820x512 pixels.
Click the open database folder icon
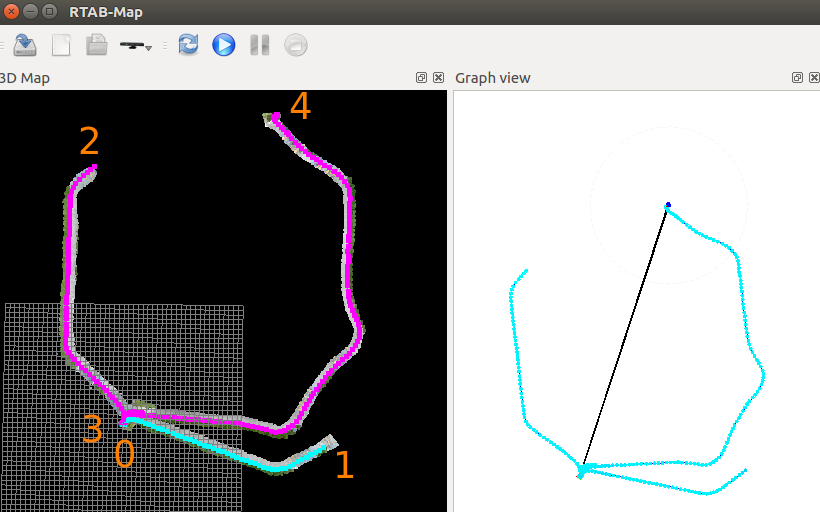click(96, 45)
